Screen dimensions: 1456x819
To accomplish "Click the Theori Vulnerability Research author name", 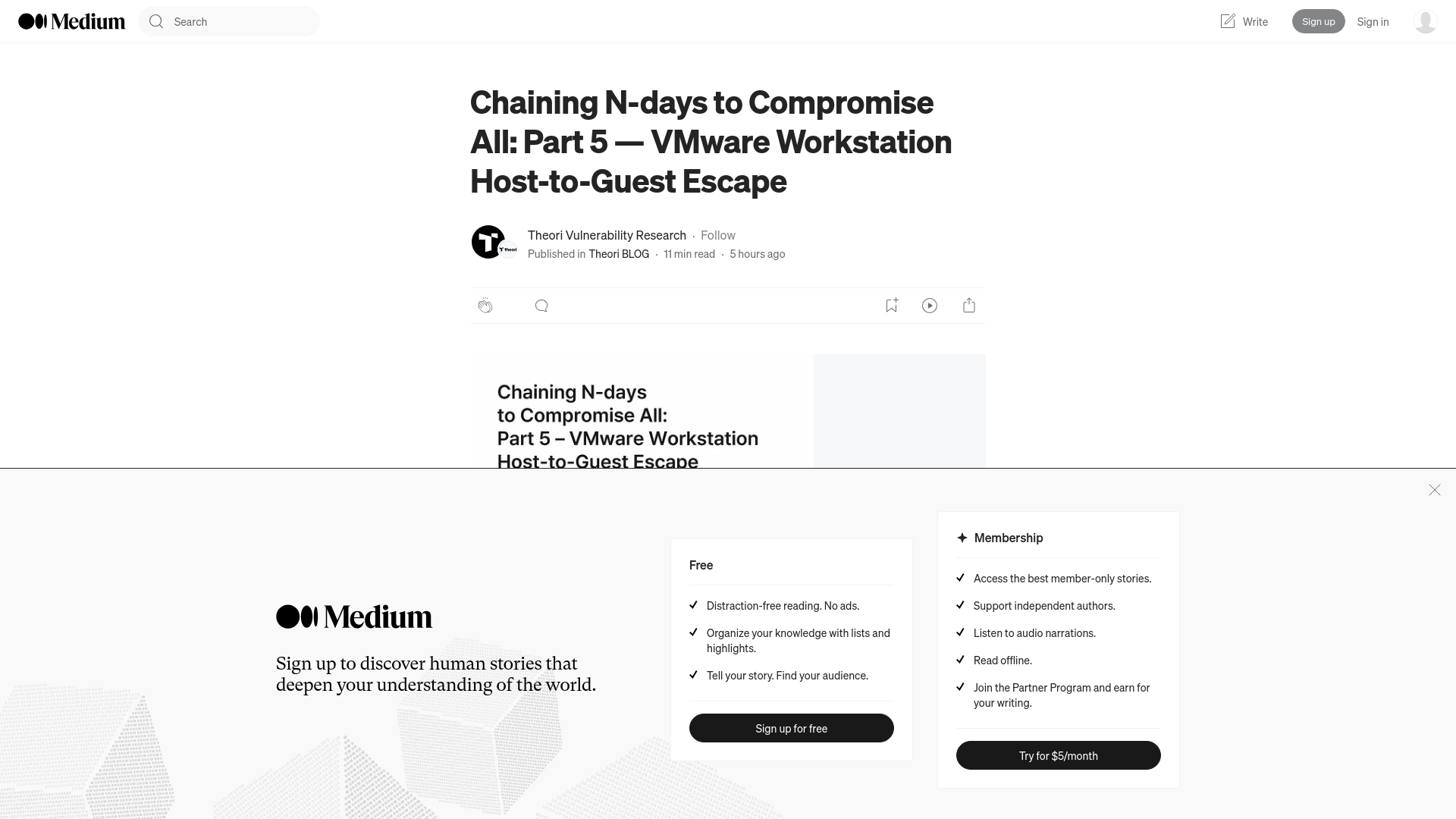I will (607, 234).
